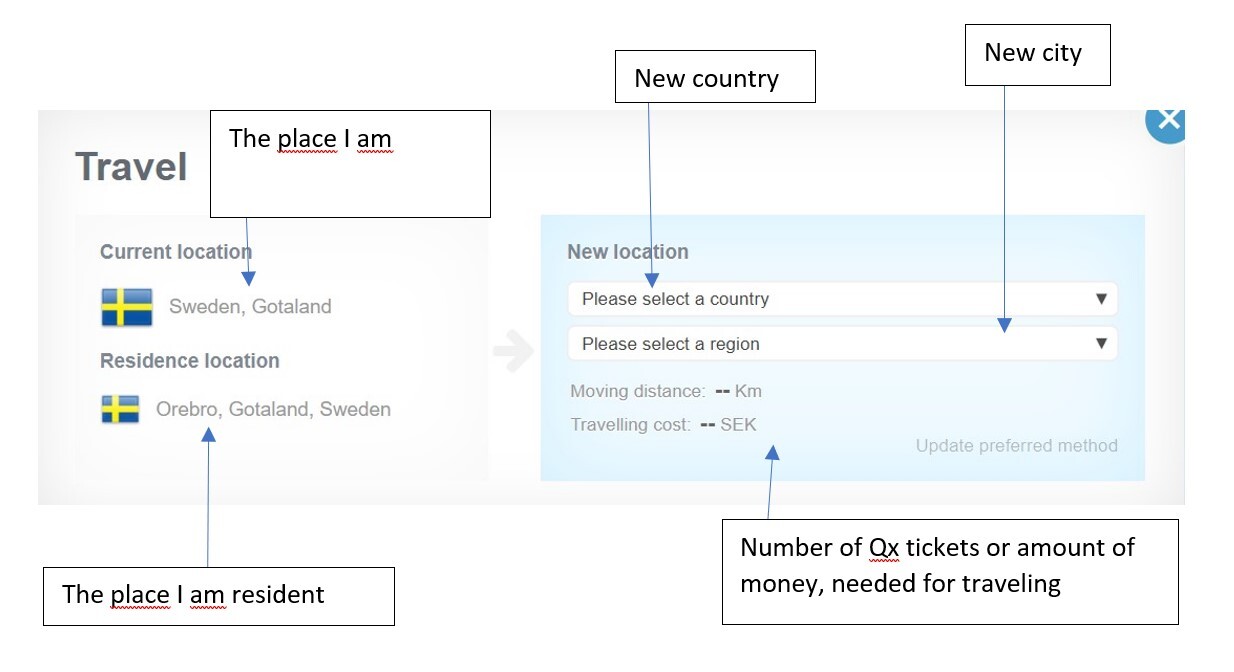Click the 'New city' annotation box
Screen dimensions: 1234x672
(x=1037, y=54)
